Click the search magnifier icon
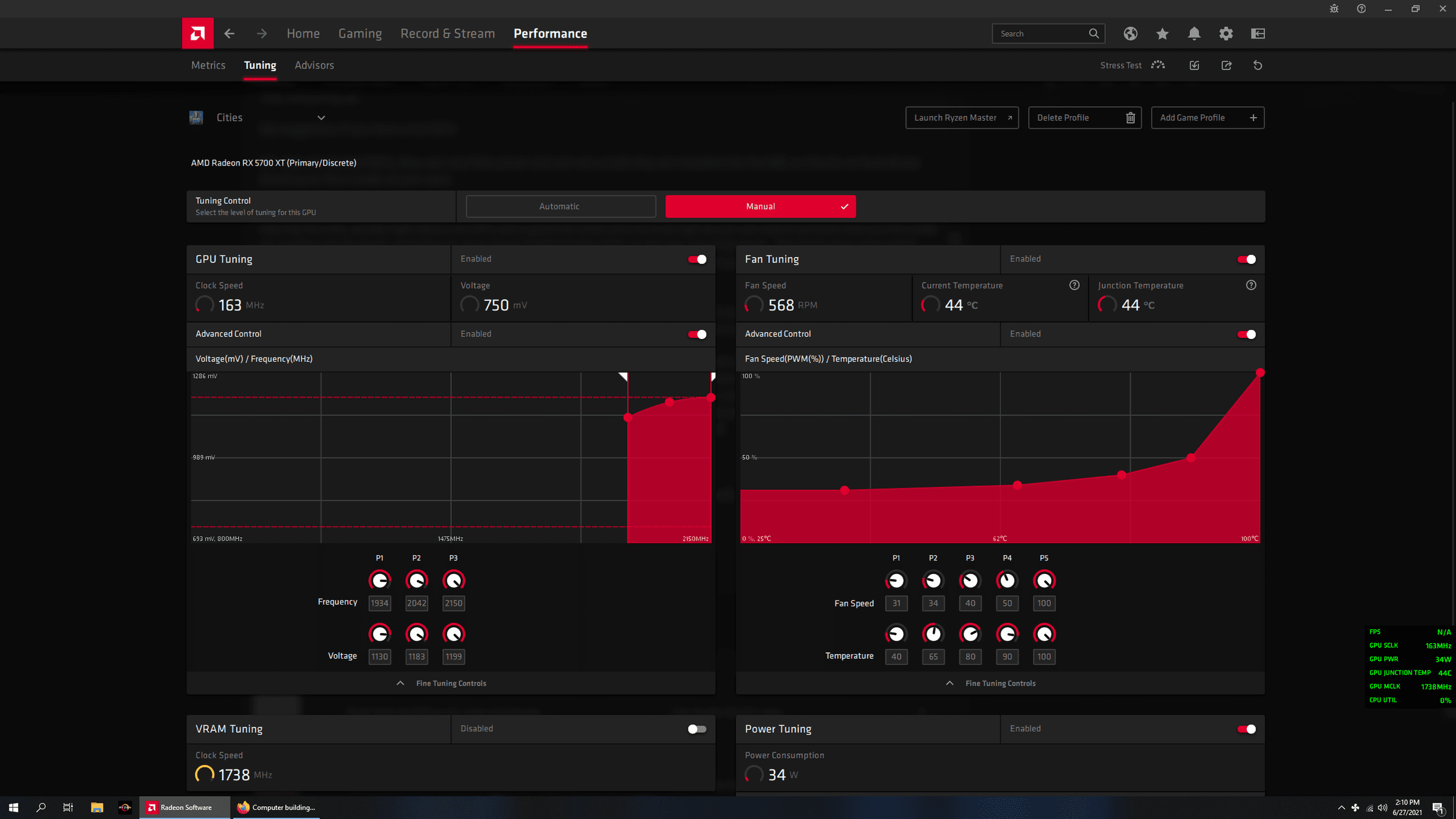 1094,34
